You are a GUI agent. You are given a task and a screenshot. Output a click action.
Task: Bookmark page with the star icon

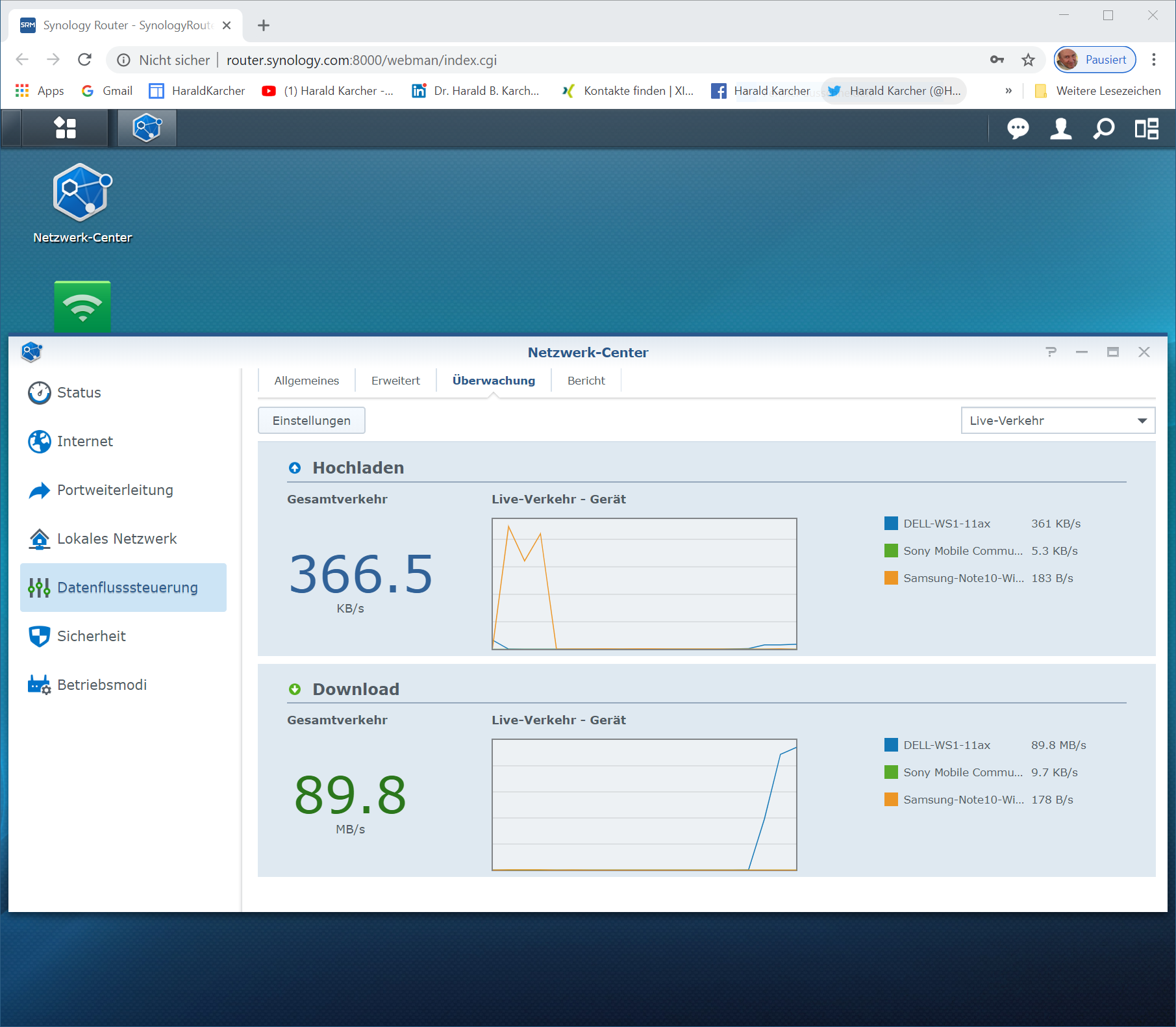[1028, 60]
